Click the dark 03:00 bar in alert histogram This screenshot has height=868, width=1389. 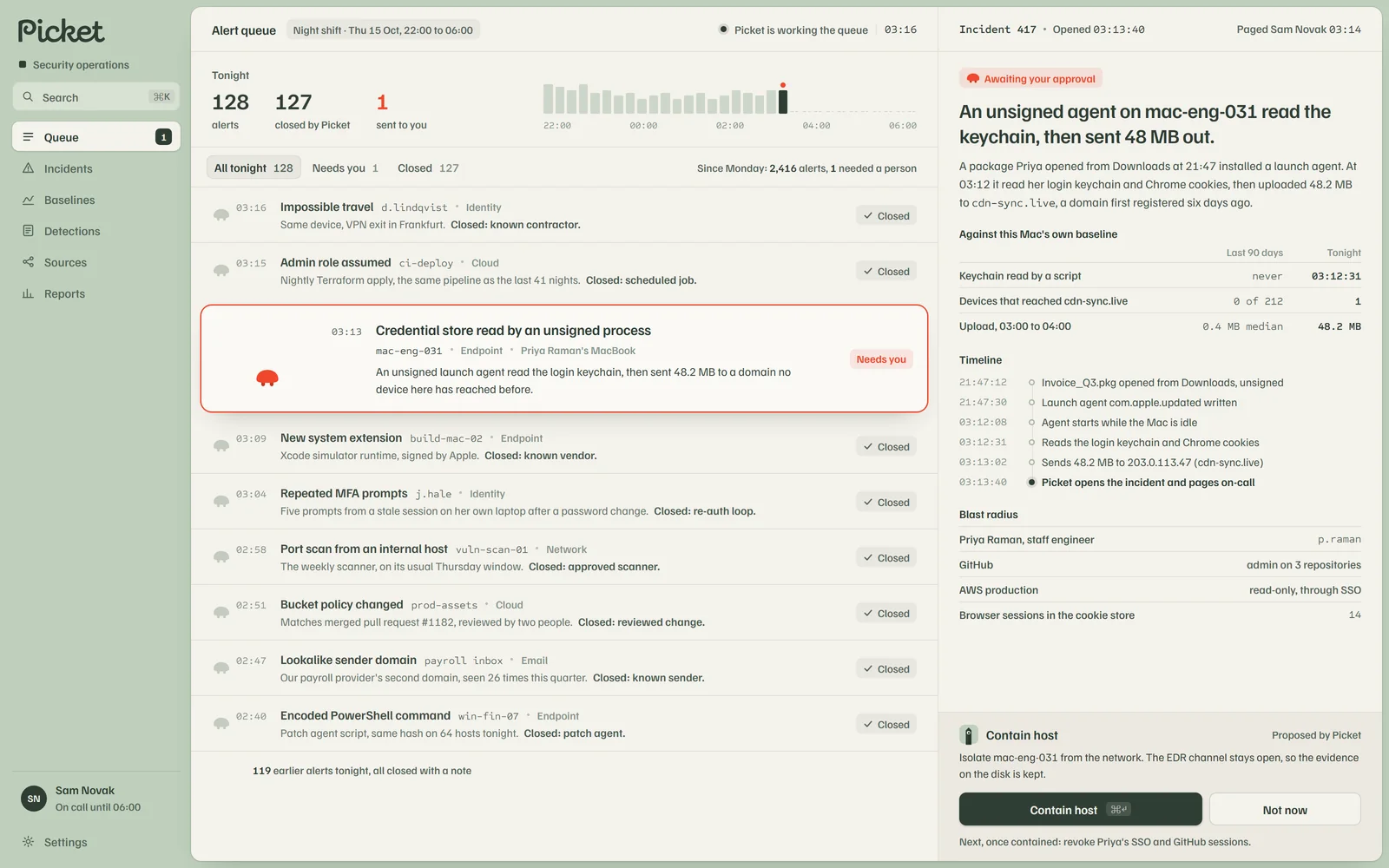(x=783, y=101)
